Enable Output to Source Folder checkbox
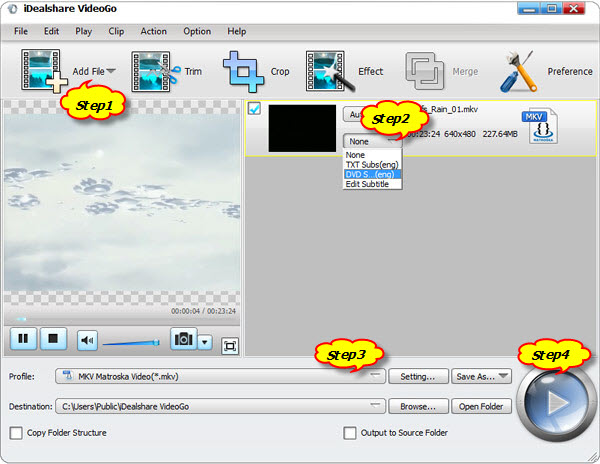 [350, 433]
